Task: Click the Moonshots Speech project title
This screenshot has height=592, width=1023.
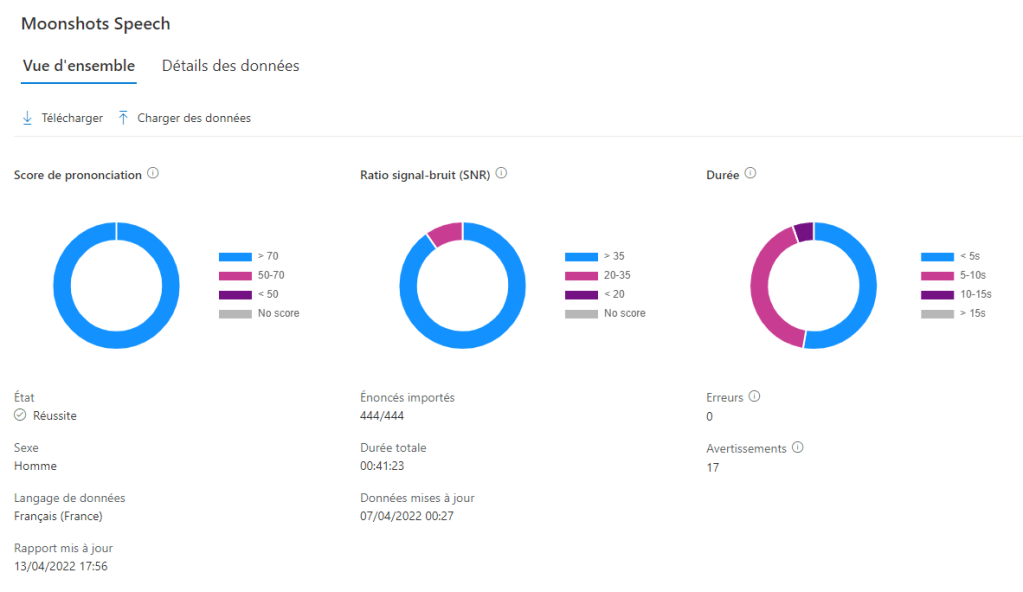Action: coord(95,23)
